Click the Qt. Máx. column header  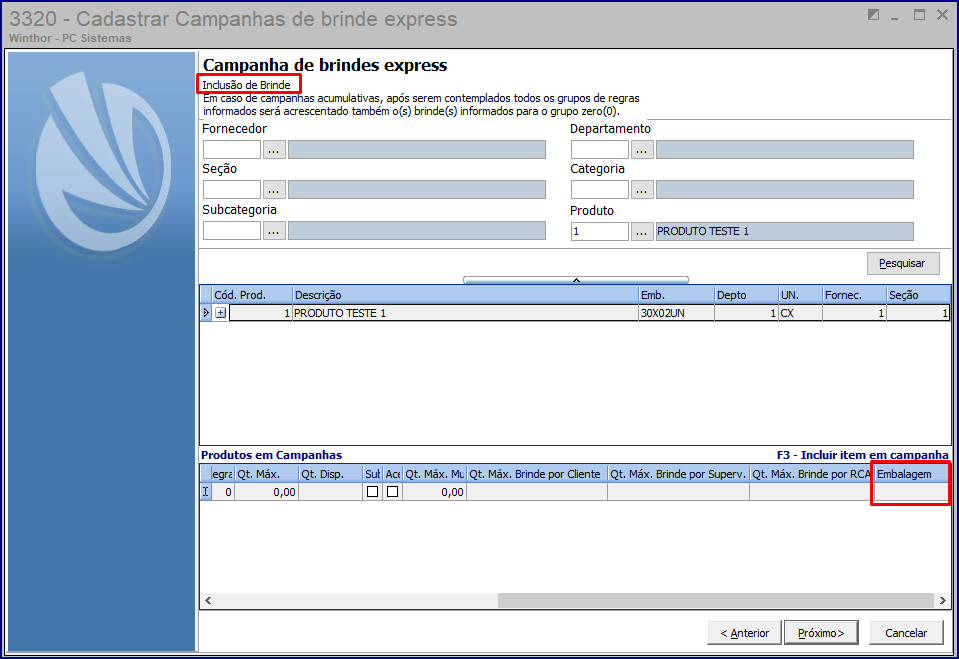coord(266,474)
